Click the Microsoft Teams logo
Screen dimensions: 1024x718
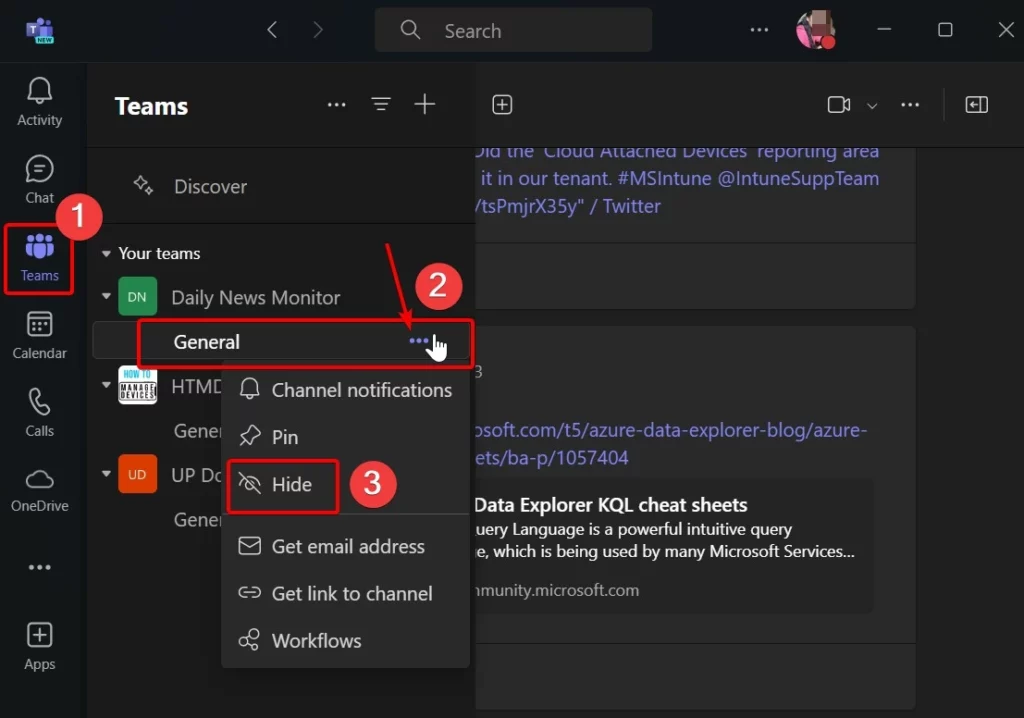pyautogui.click(x=40, y=30)
